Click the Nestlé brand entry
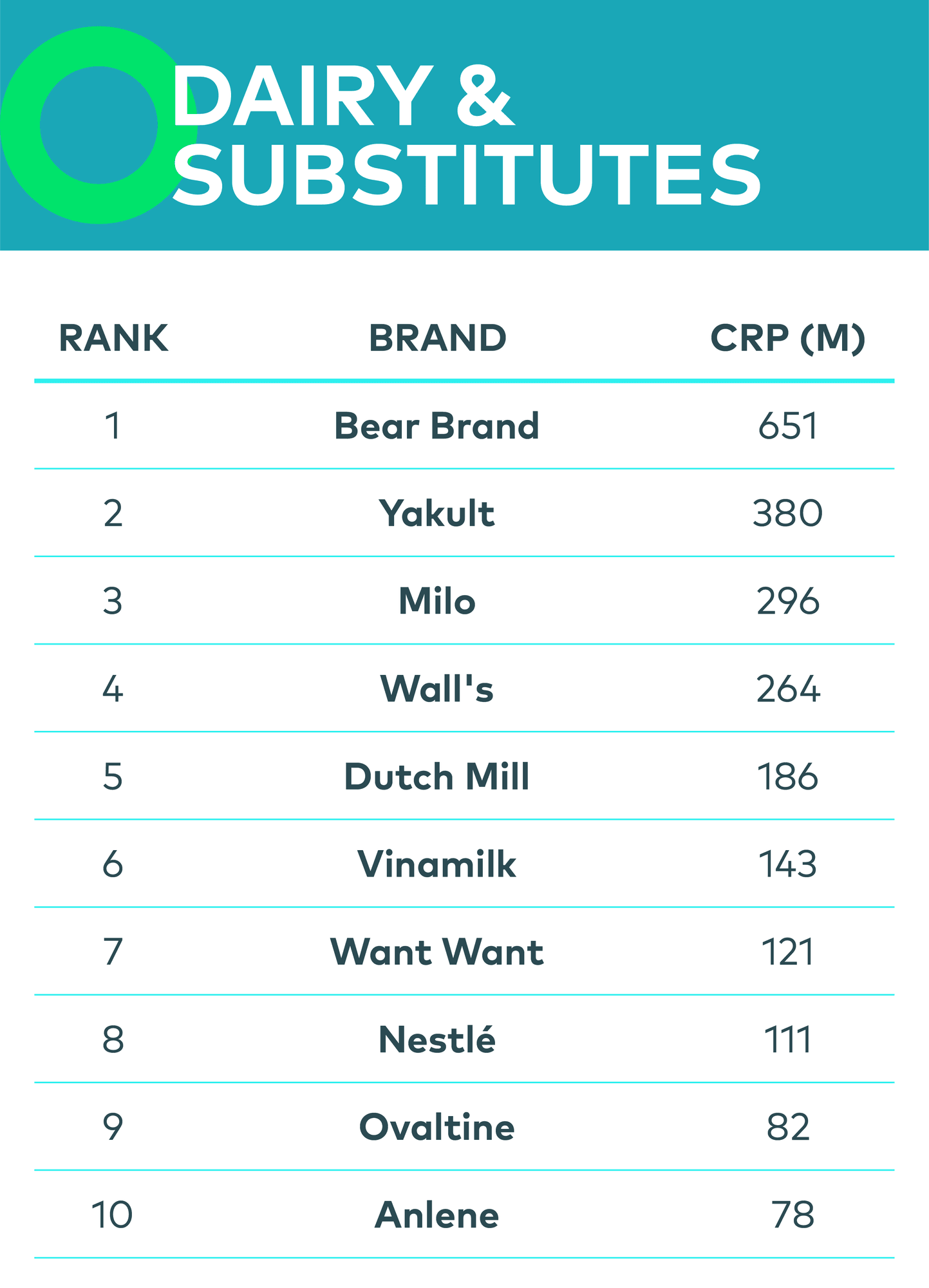The image size is (929, 1288). click(436, 1039)
